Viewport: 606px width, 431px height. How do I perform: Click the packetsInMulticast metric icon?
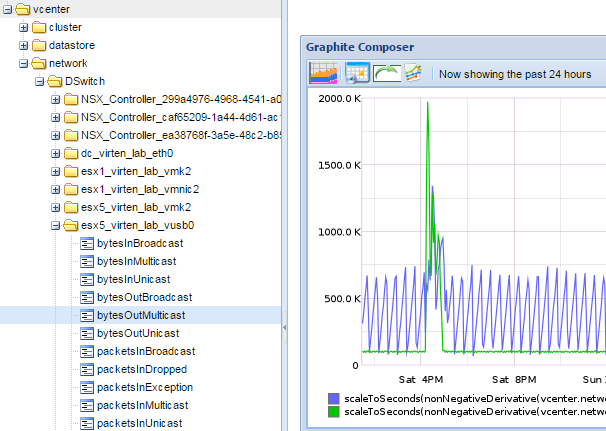(87, 405)
